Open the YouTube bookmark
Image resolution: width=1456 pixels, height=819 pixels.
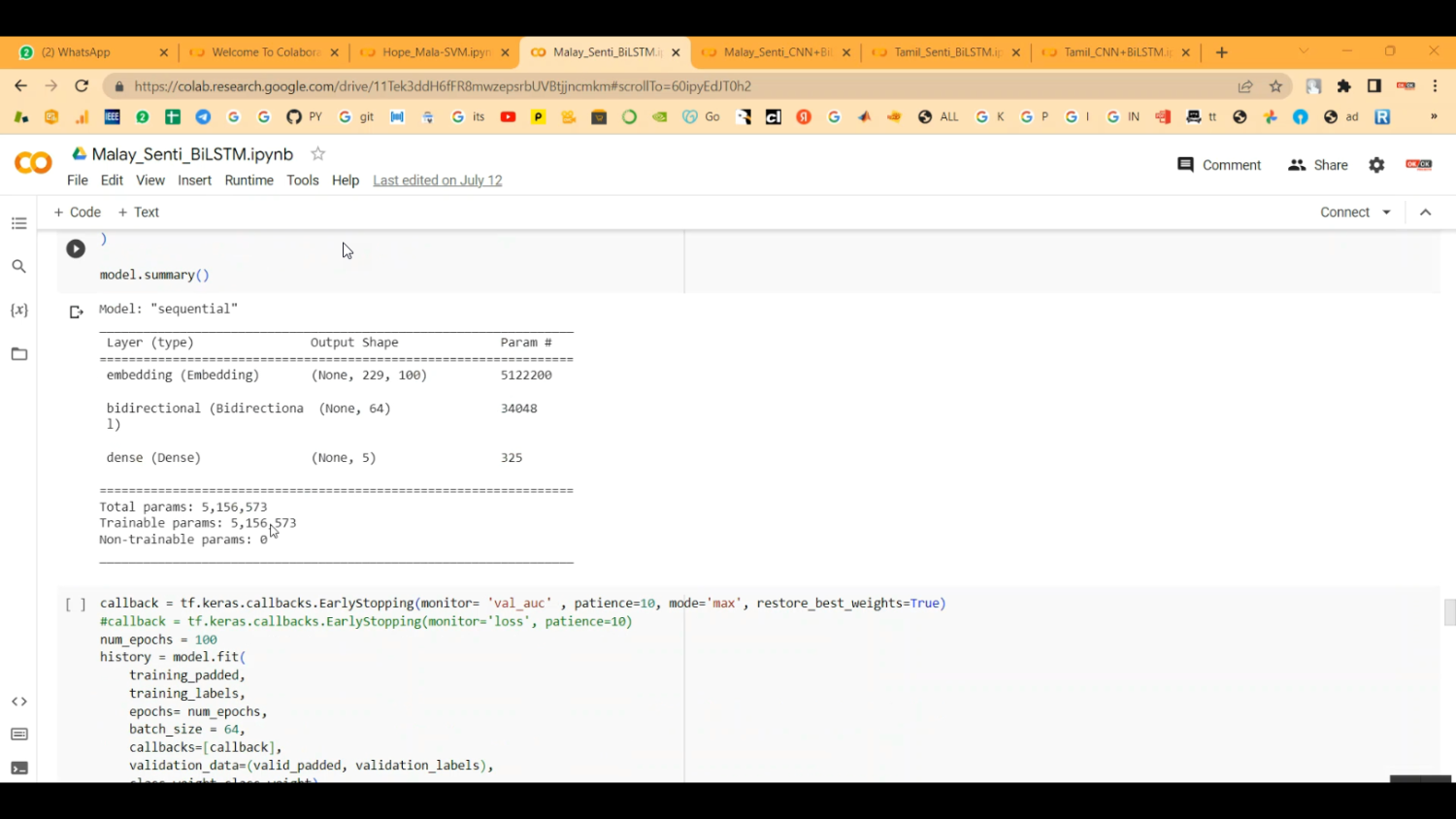click(508, 116)
